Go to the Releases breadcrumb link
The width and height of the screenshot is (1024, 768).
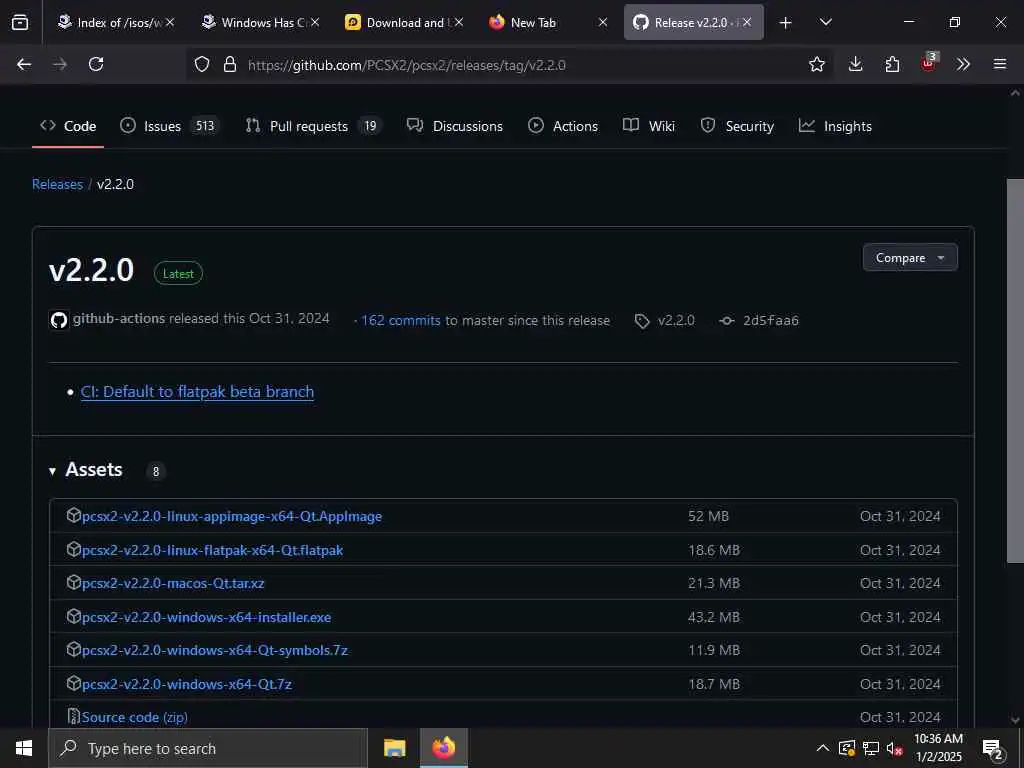point(57,184)
